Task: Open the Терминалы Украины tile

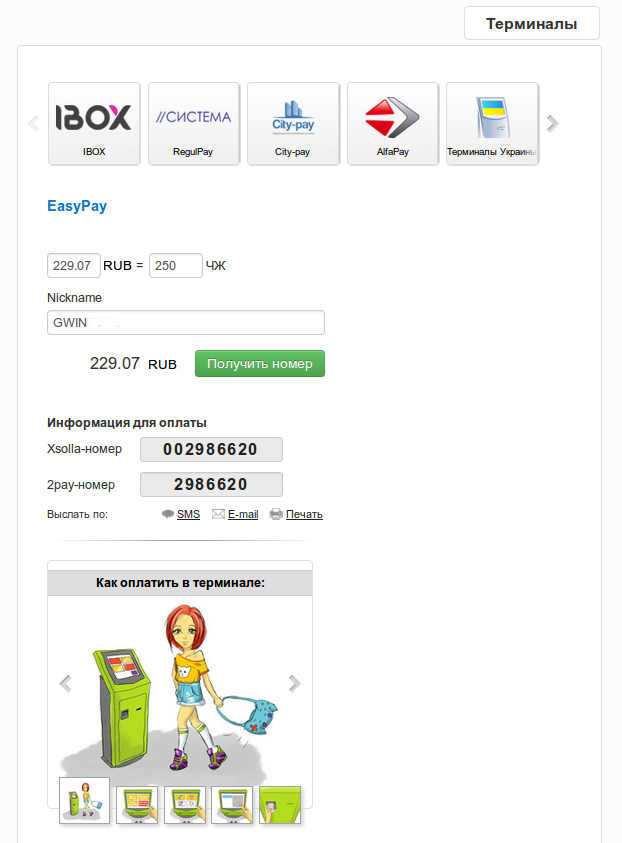Action: (x=492, y=124)
